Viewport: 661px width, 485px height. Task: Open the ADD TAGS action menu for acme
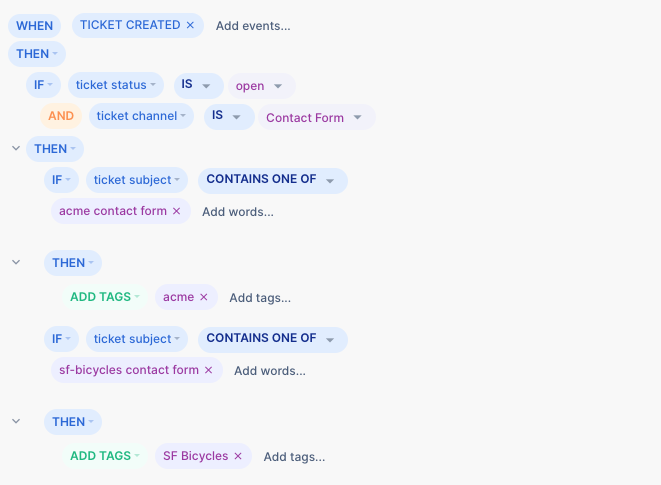[x=105, y=297]
